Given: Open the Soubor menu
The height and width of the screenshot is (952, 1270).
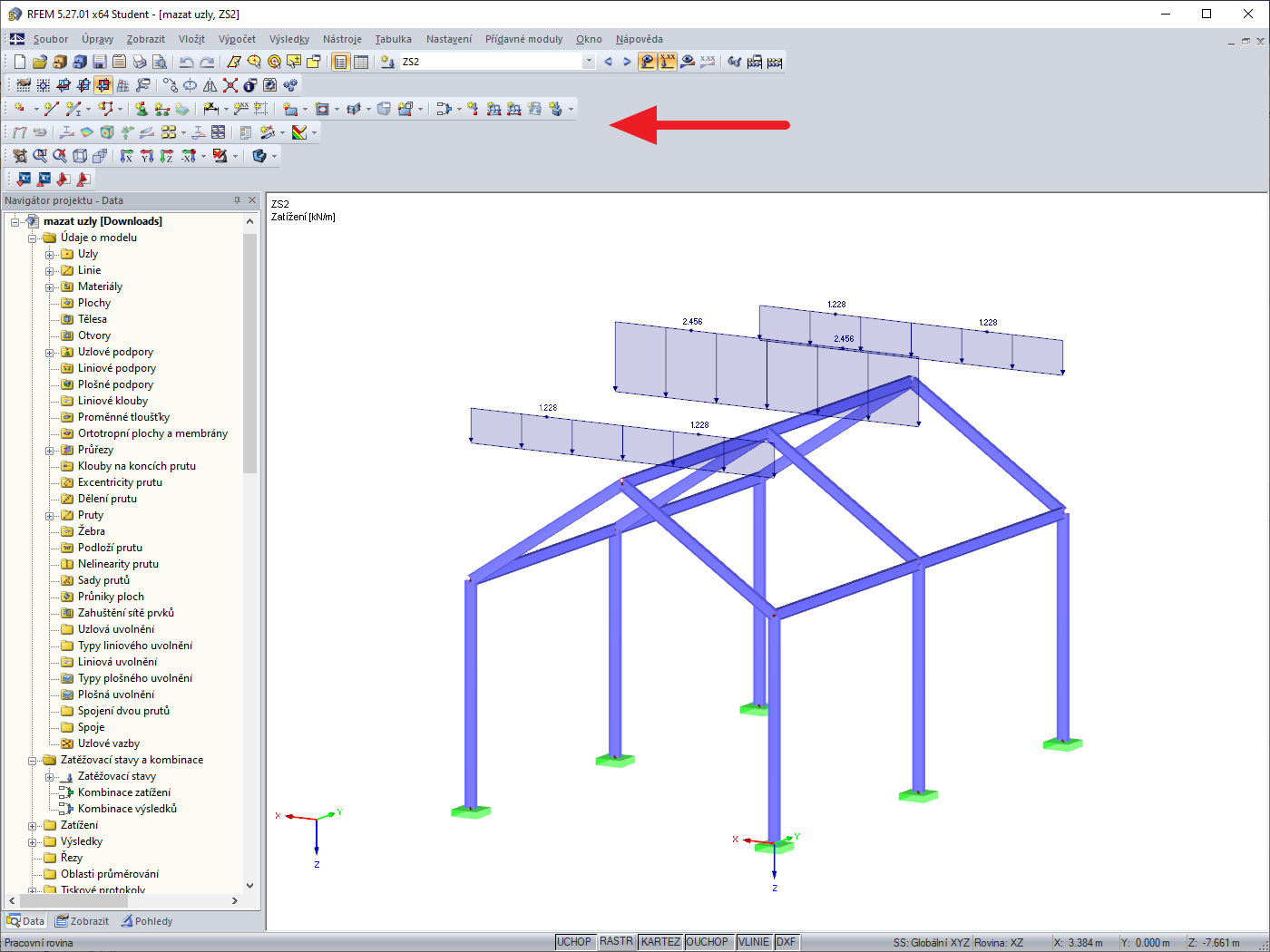Looking at the screenshot, I should (x=51, y=39).
